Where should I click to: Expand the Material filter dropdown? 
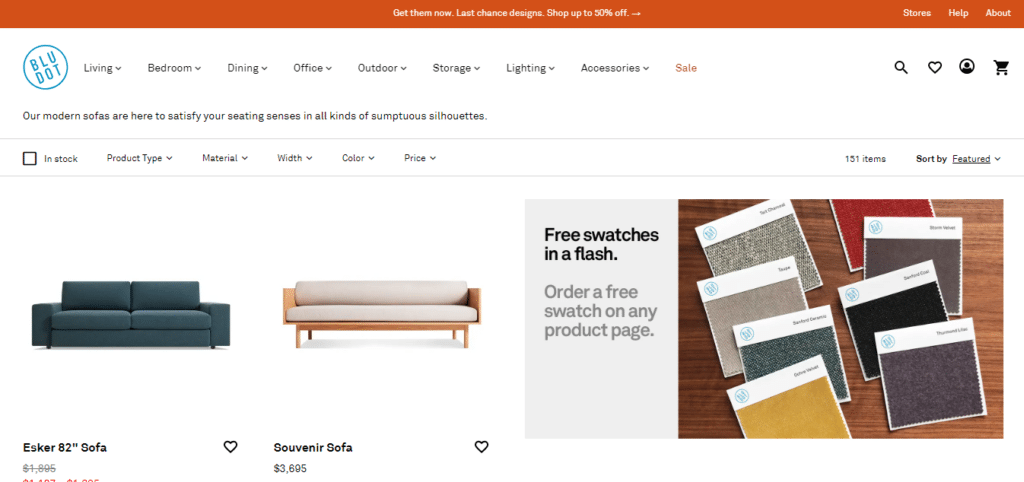225,158
